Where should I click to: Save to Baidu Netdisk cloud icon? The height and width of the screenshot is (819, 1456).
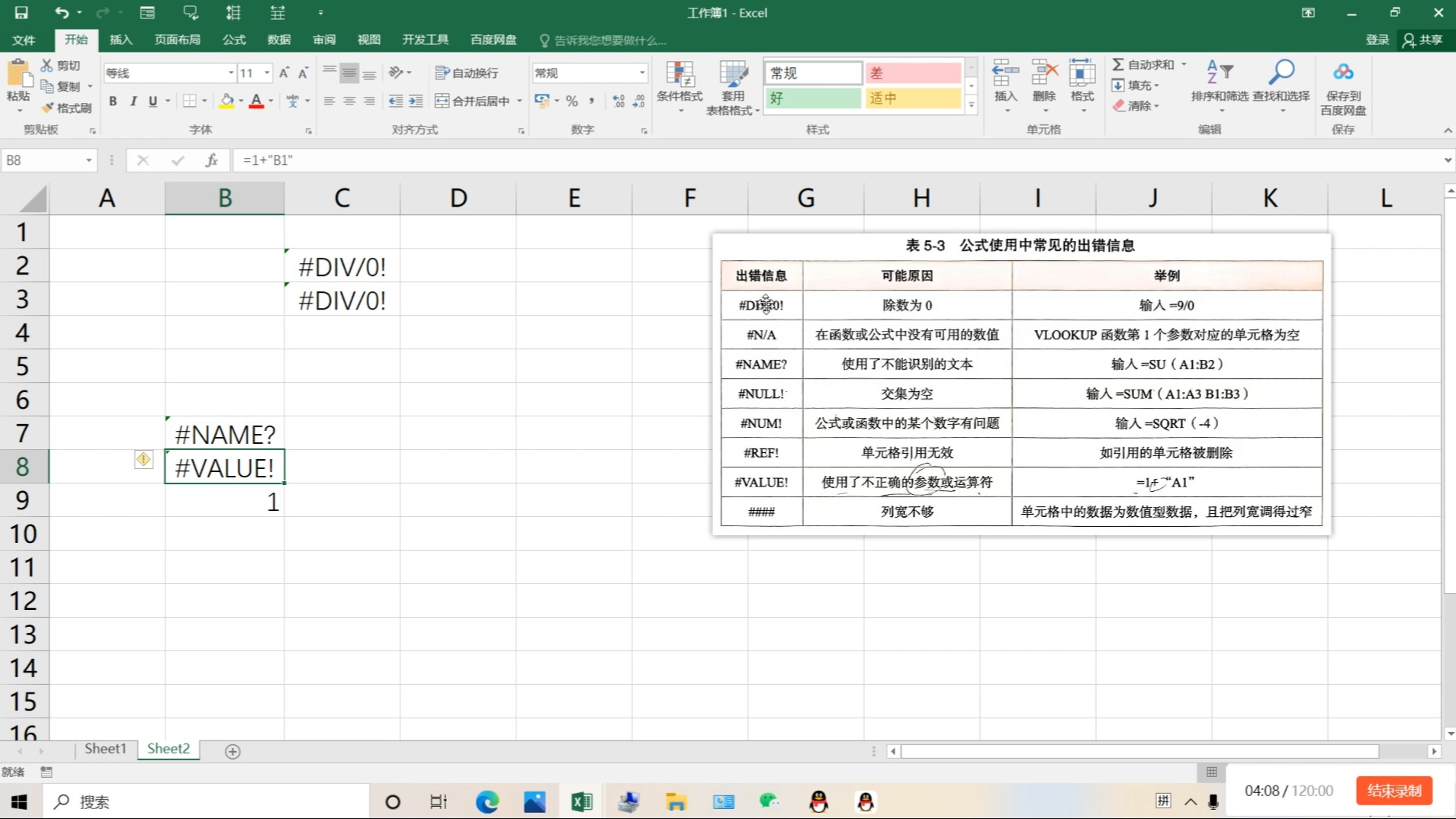[1343, 87]
